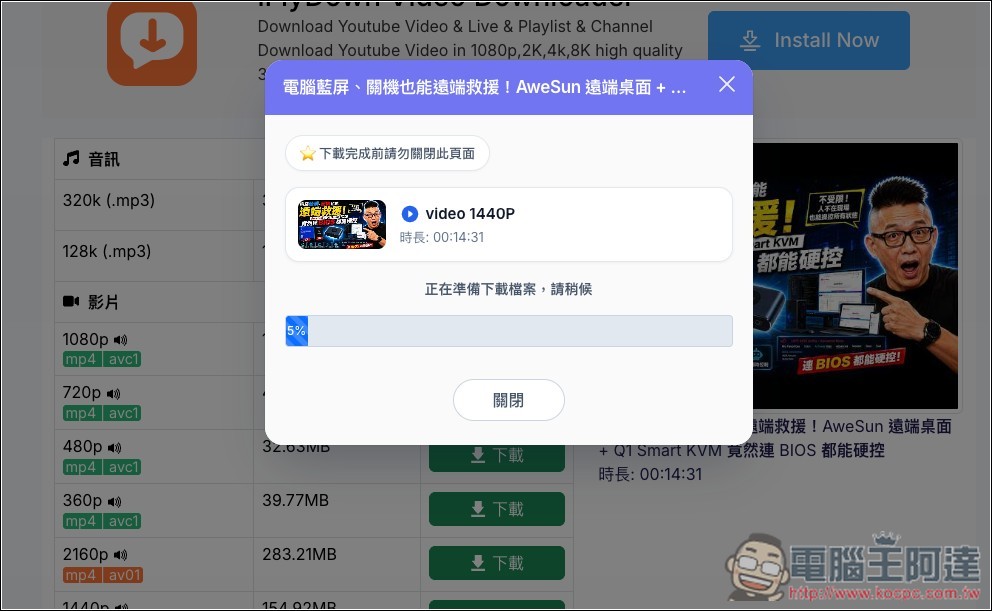Click the music note icon beside 音訊
This screenshot has height=611, width=992.
[x=71, y=158]
